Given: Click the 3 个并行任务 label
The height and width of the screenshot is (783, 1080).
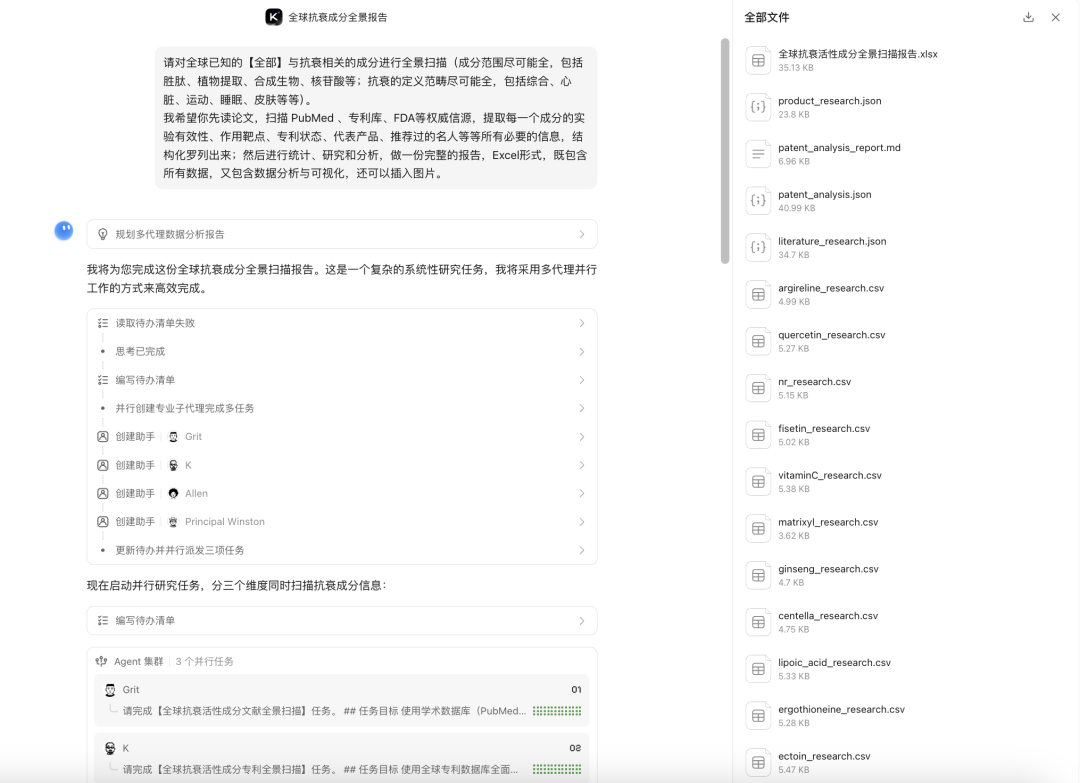Looking at the screenshot, I should click(x=205, y=661).
